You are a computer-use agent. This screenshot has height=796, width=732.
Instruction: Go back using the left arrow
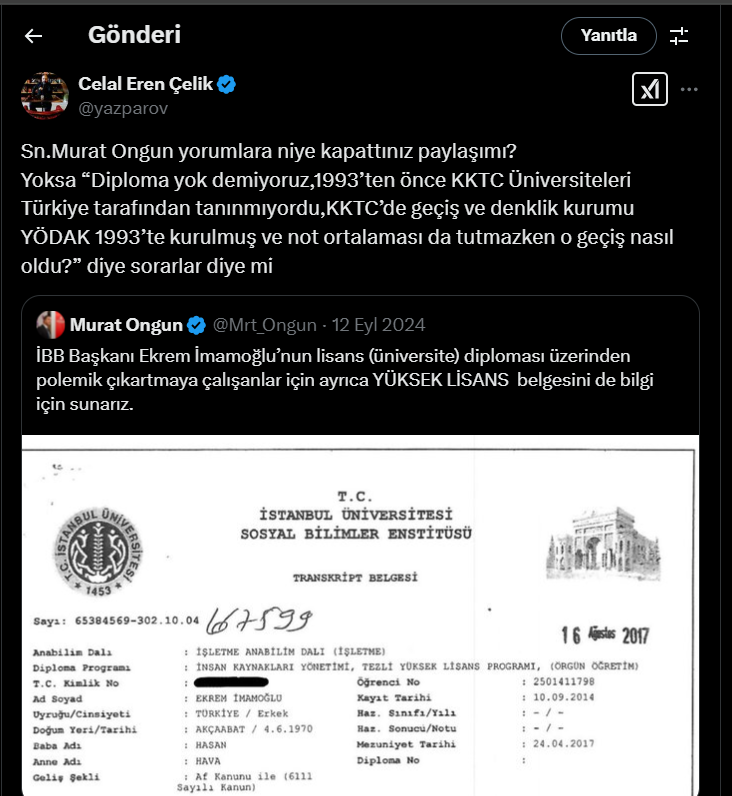[34, 36]
